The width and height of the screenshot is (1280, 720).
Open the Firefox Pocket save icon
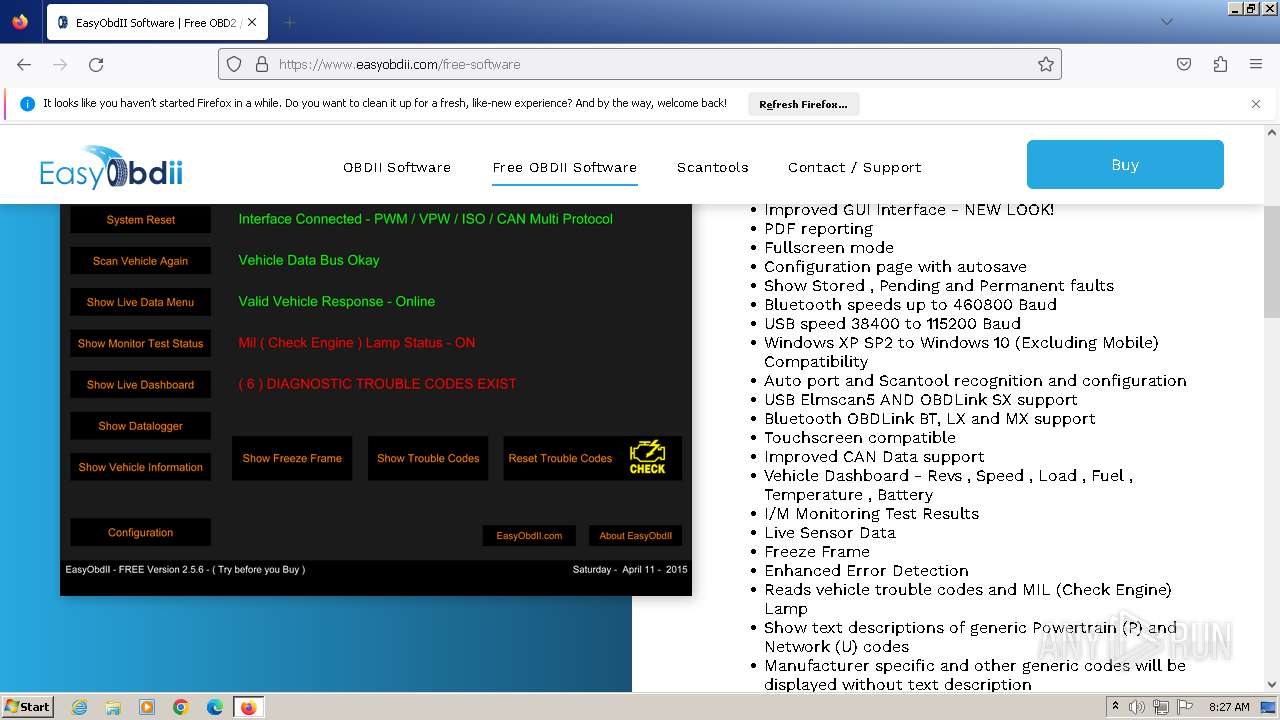click(1184, 64)
